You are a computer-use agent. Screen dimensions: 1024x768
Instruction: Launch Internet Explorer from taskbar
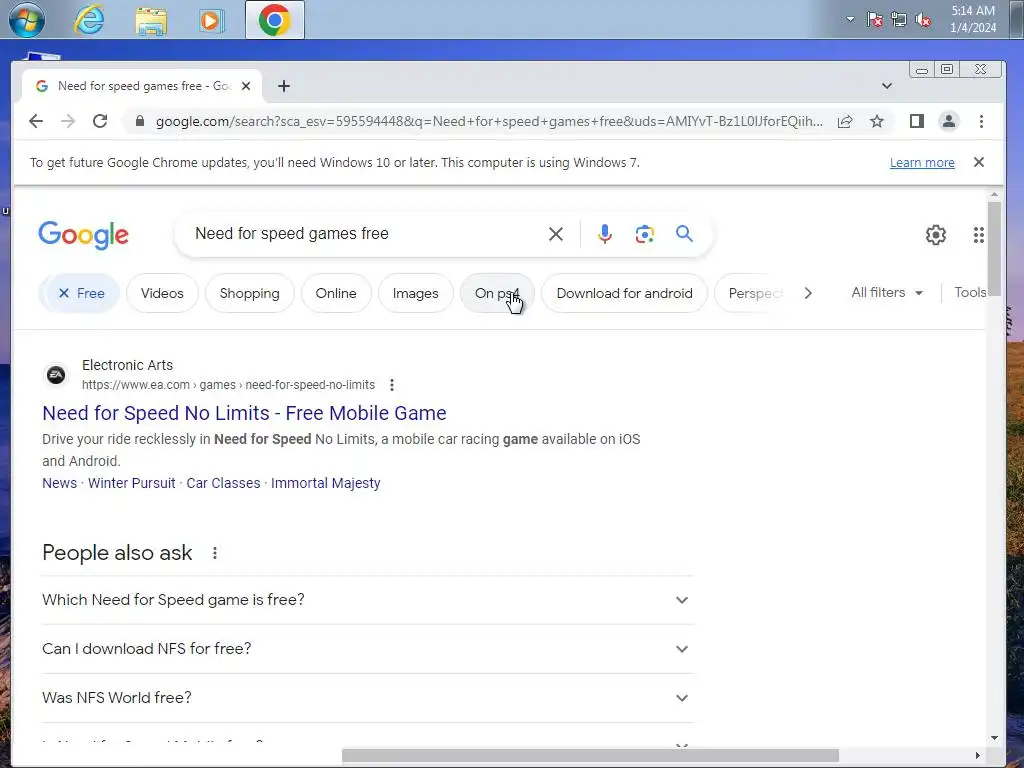[x=89, y=20]
